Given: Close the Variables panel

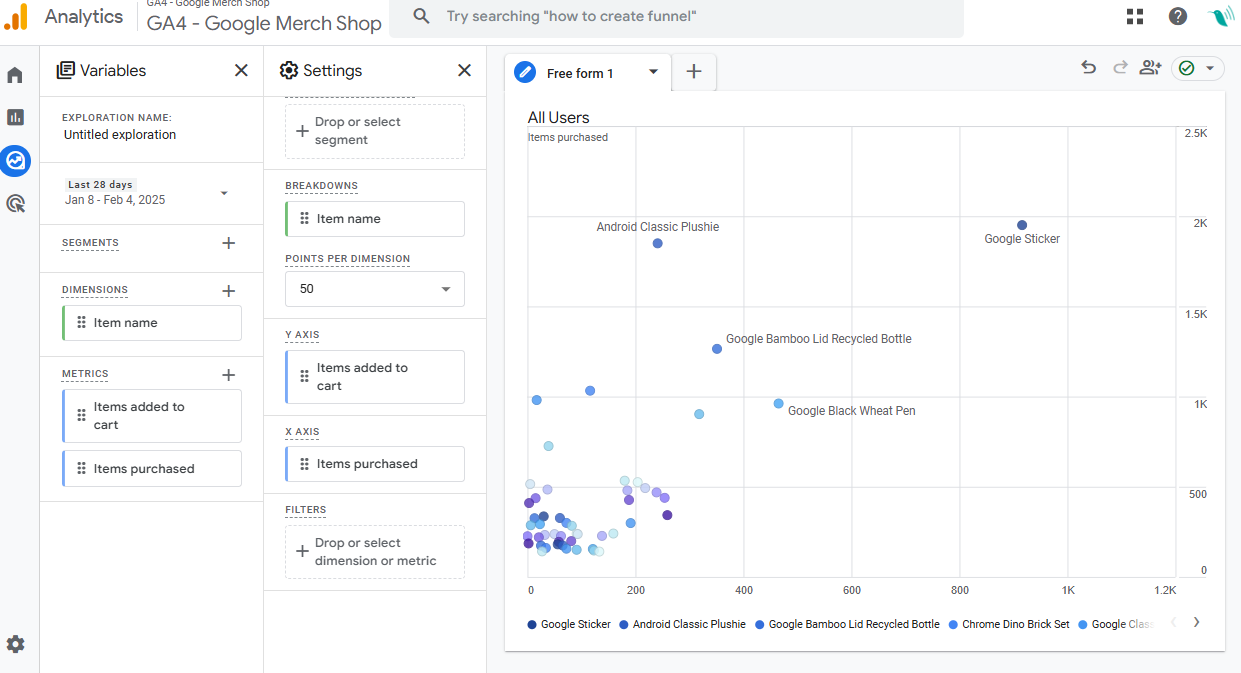Looking at the screenshot, I should point(241,70).
